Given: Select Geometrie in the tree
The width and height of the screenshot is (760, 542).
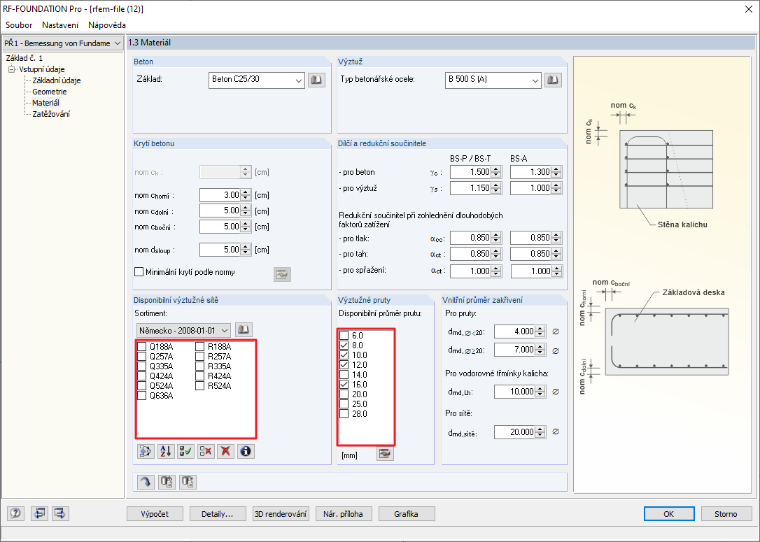Looking at the screenshot, I should 49,92.
